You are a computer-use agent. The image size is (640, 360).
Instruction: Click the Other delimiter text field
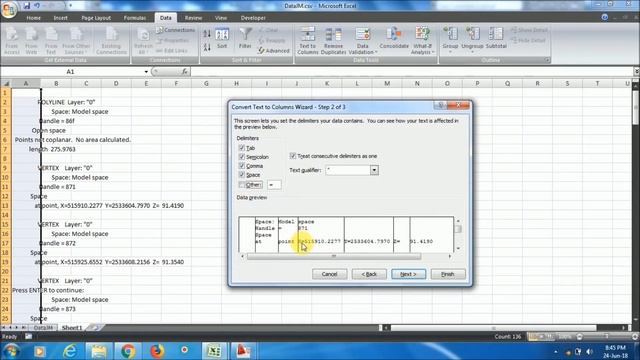click(274, 185)
